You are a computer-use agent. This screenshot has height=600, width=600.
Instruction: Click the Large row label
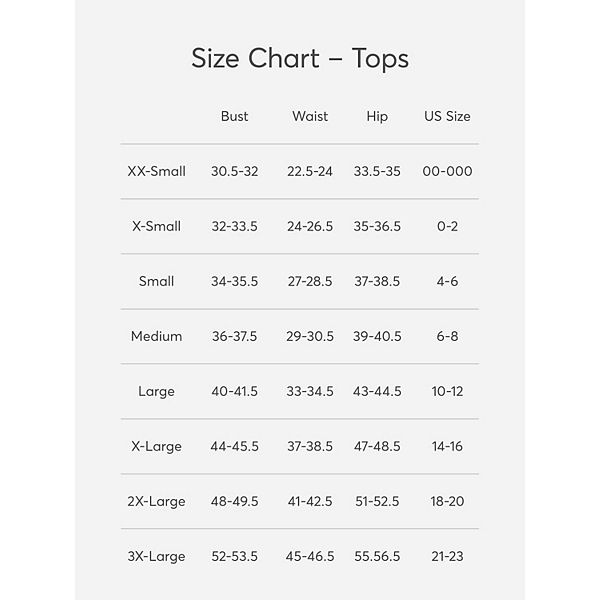click(x=157, y=391)
